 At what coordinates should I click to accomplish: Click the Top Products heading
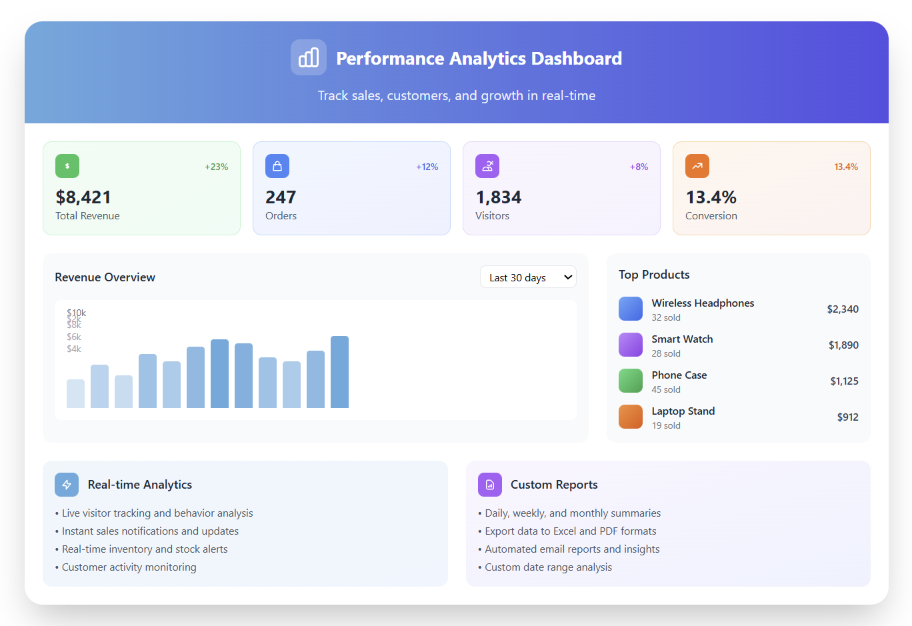[x=654, y=275]
